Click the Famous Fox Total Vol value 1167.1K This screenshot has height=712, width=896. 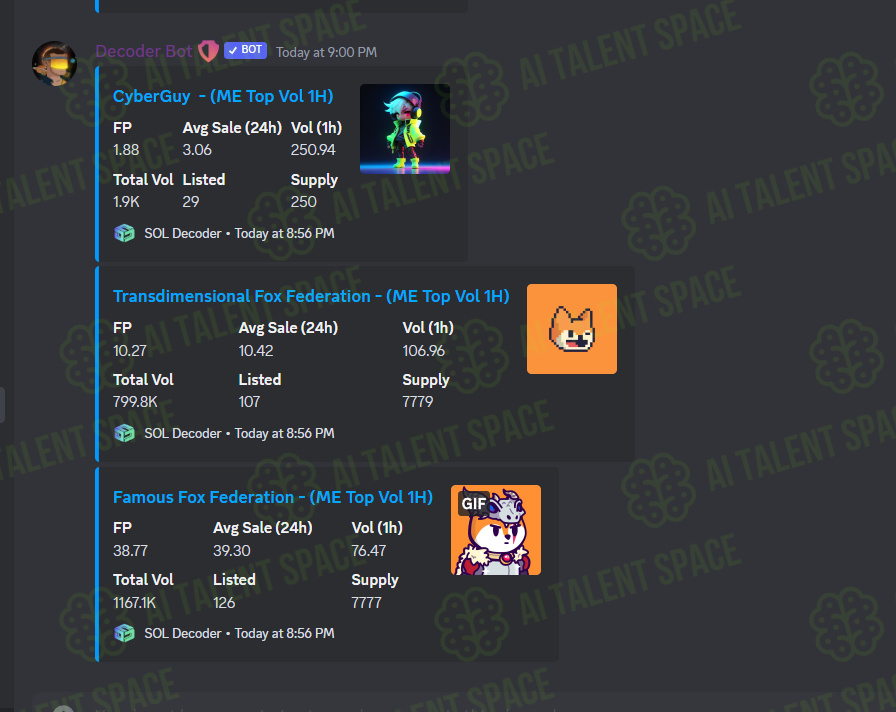[x=134, y=602]
